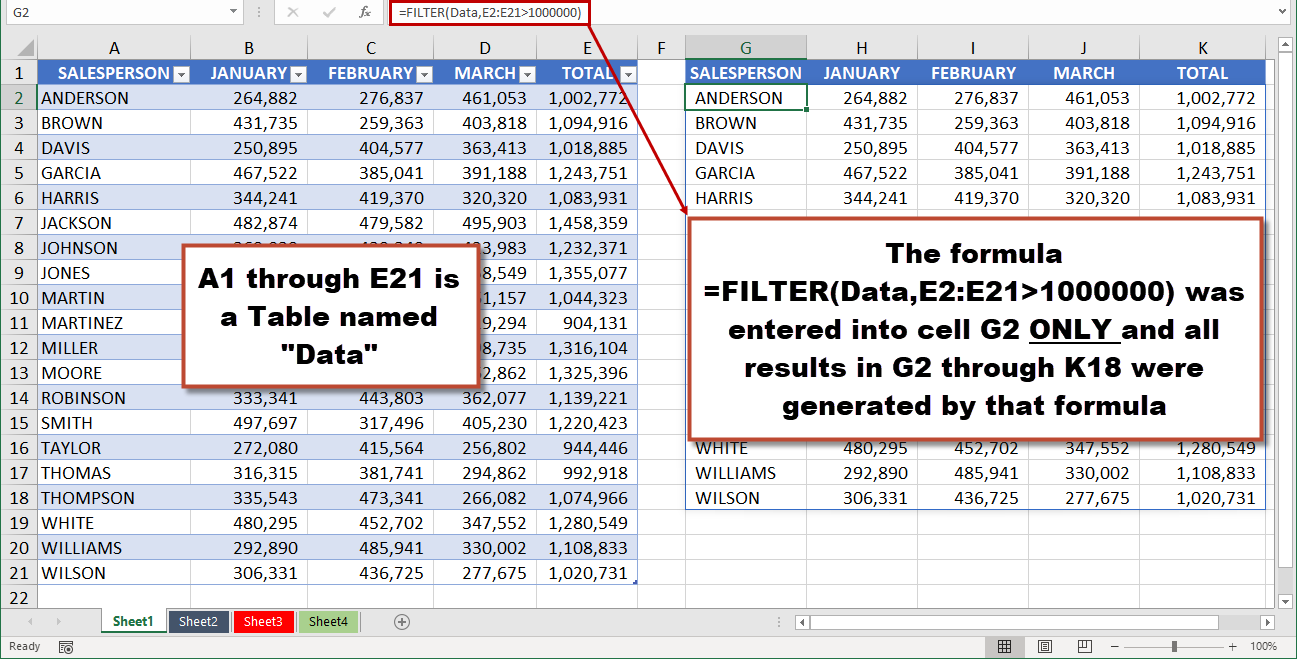Select Normal view icon in status bar
Viewport: 1297px width, 659px height.
coord(1005,646)
